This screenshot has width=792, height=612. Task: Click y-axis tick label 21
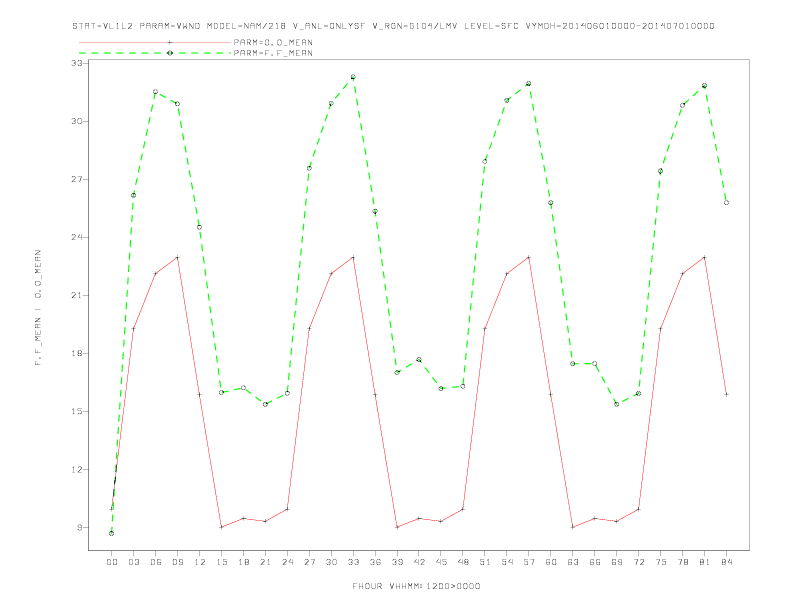[x=79, y=295]
